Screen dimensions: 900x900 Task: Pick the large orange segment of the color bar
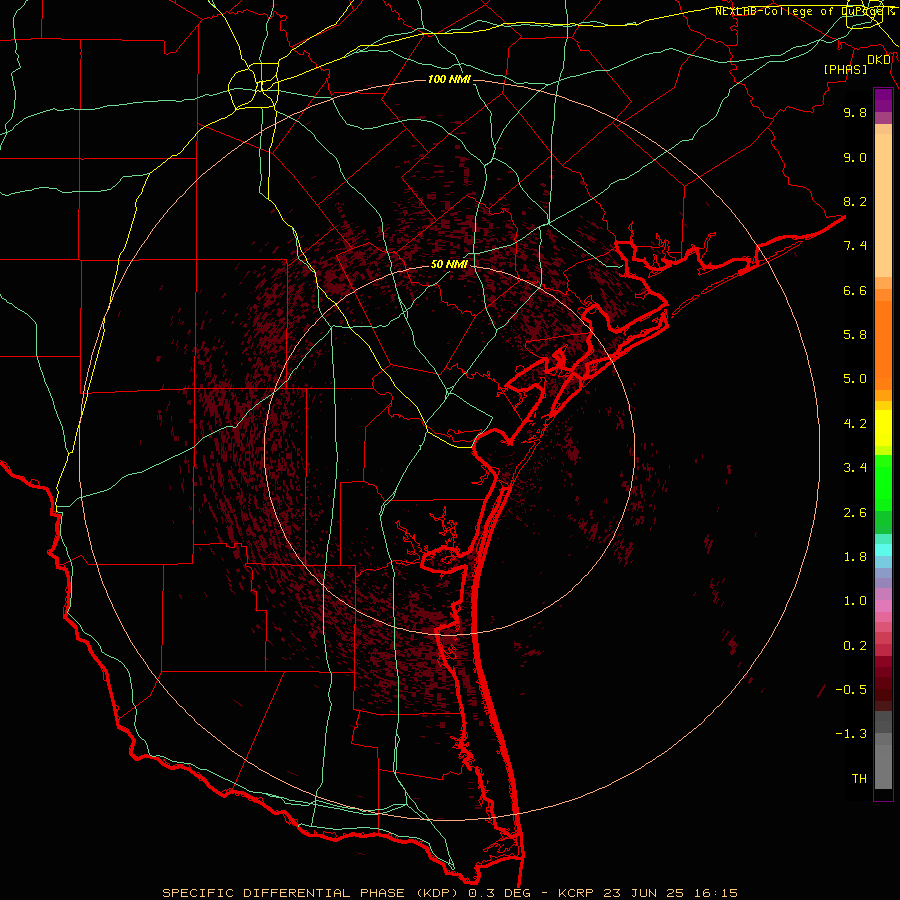pos(883,346)
